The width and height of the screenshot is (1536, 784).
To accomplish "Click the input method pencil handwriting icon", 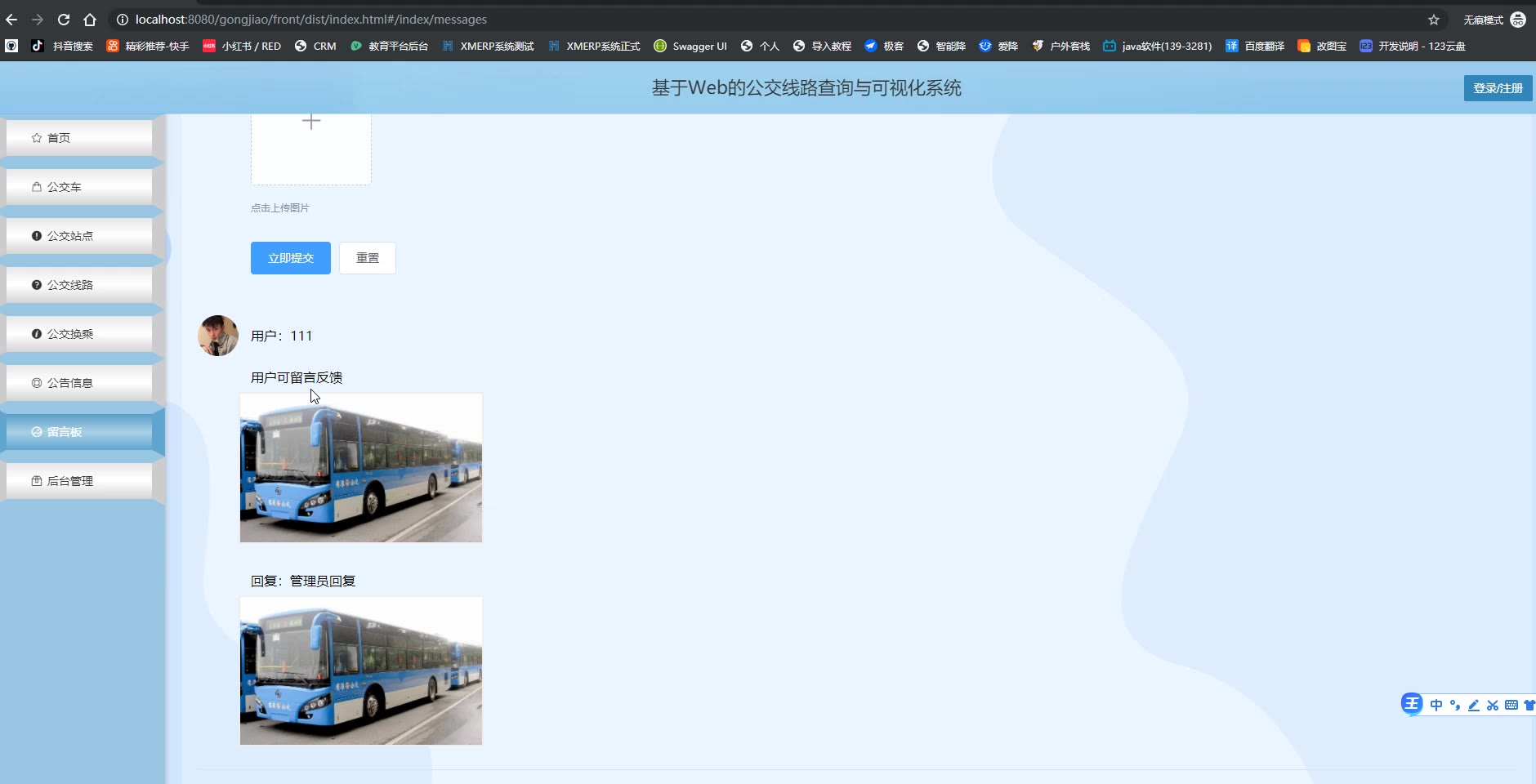I will point(1474,706).
